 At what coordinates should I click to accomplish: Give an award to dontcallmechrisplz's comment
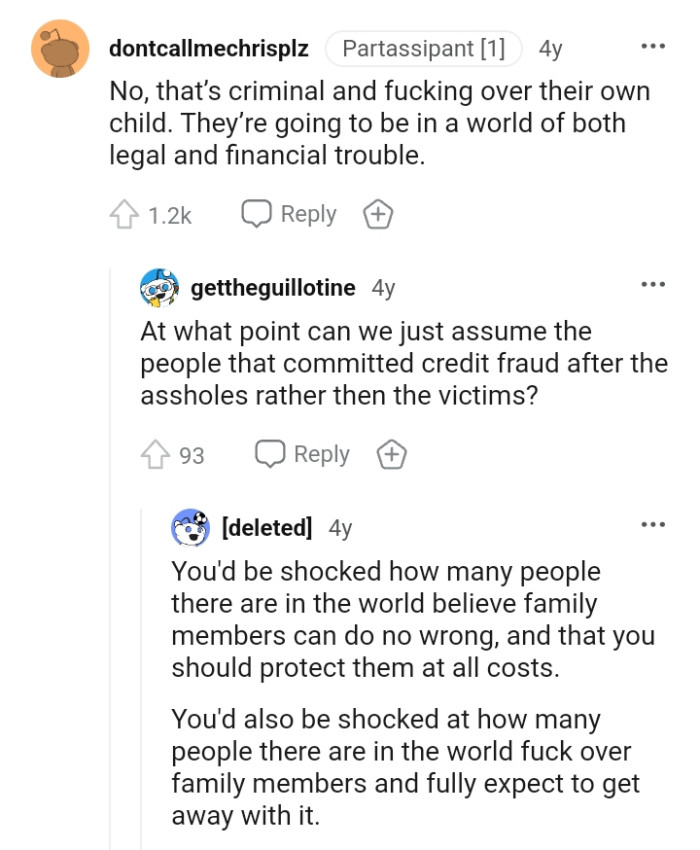point(378,213)
